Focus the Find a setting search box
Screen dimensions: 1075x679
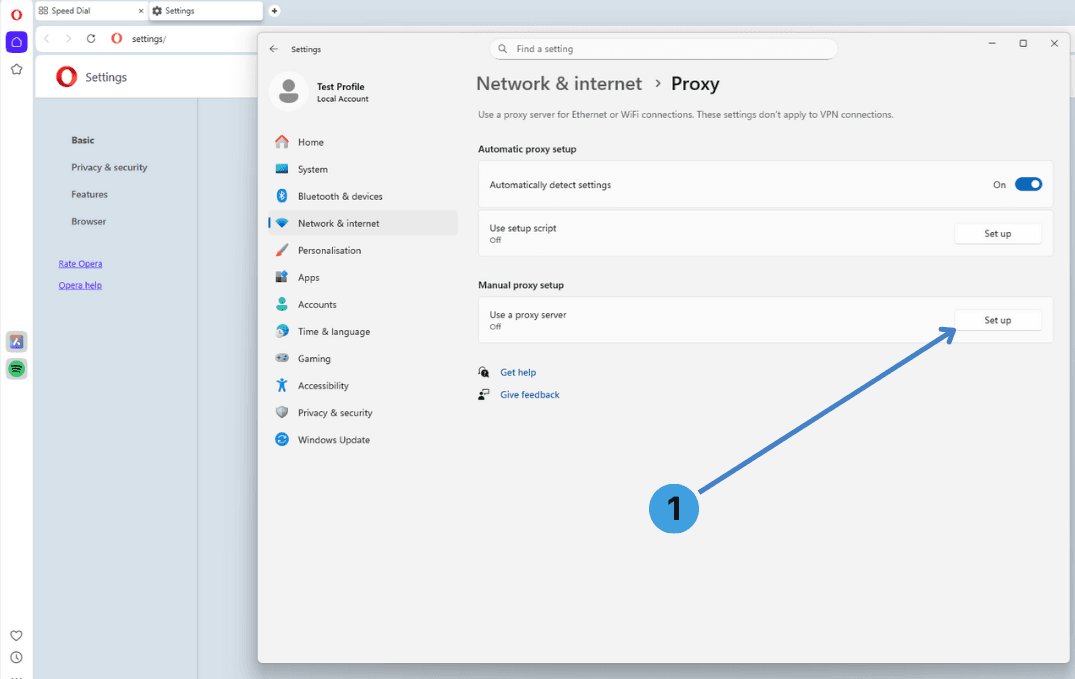663,49
